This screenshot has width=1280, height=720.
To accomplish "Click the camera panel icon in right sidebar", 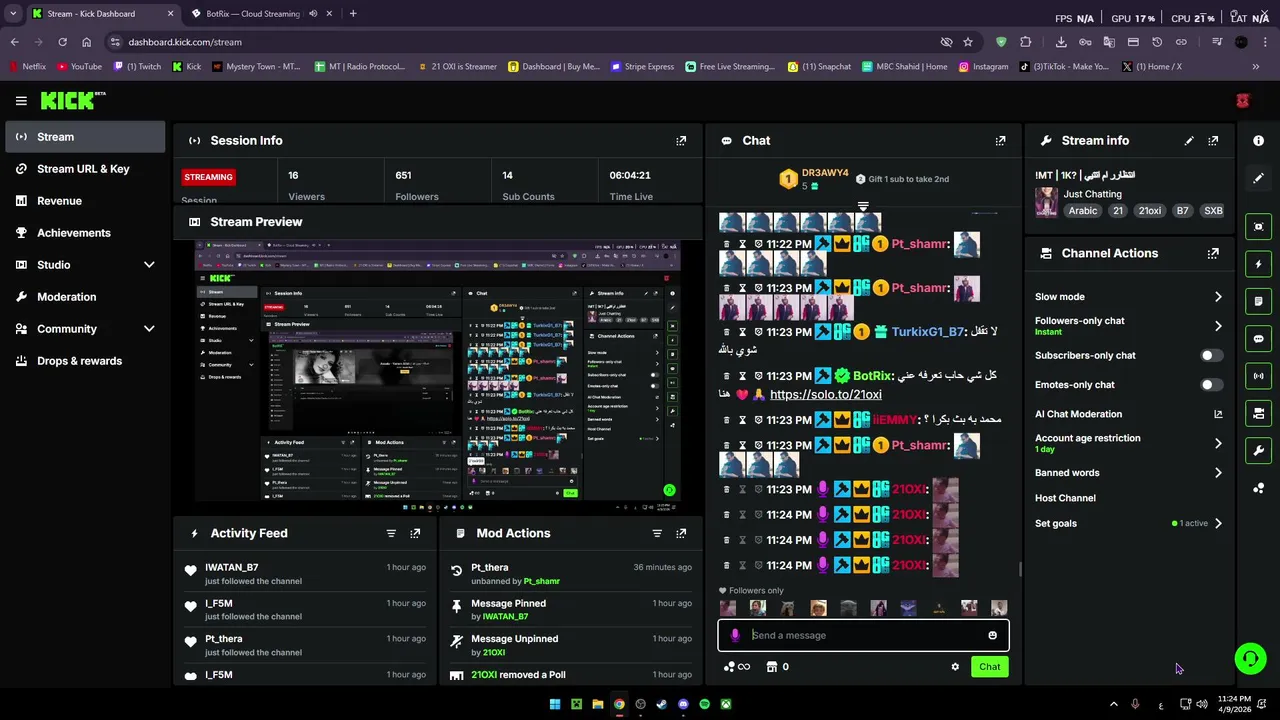I will pyautogui.click(x=1259, y=413).
